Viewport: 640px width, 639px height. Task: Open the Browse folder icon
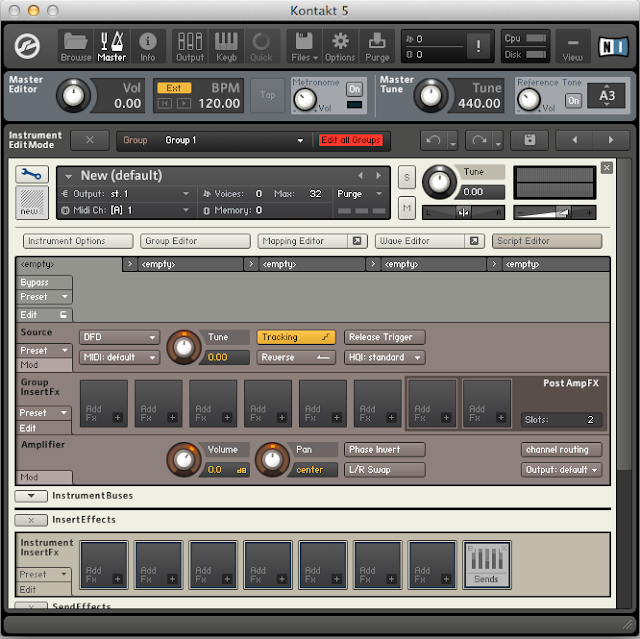(x=76, y=46)
